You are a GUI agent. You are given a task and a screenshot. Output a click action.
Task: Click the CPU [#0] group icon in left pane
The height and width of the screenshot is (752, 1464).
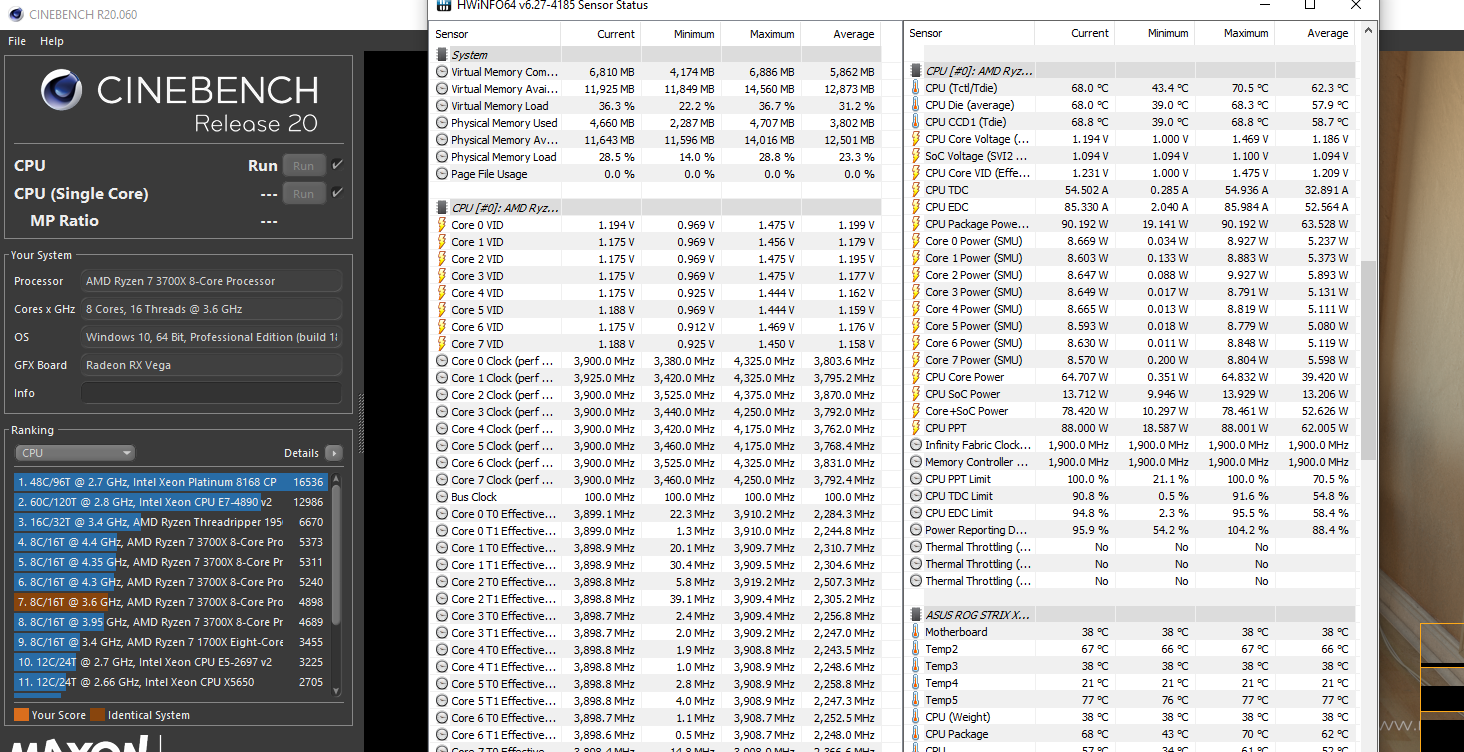click(x=442, y=208)
